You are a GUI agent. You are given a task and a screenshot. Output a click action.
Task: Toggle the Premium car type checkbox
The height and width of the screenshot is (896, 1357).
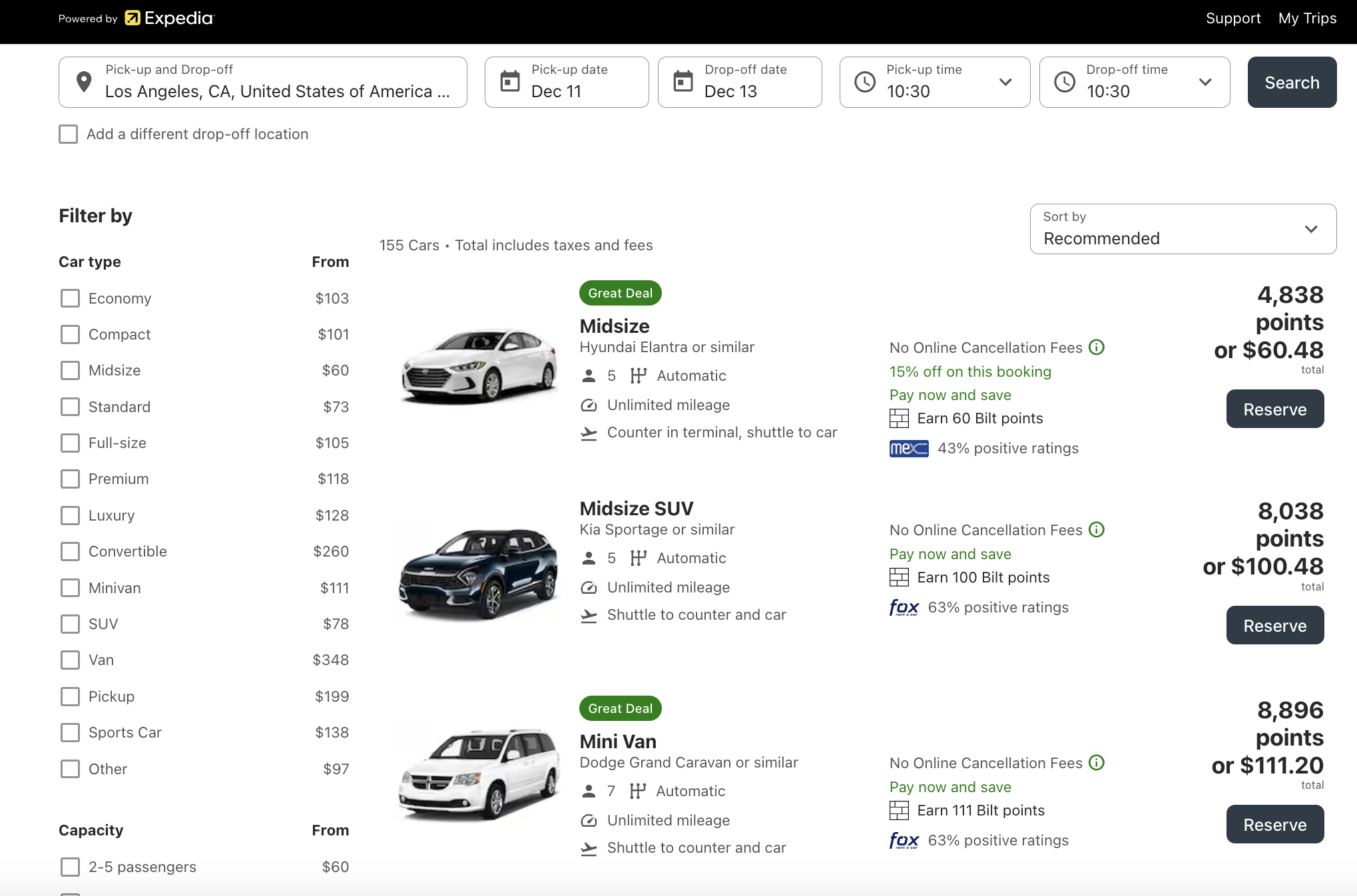pyautogui.click(x=70, y=479)
